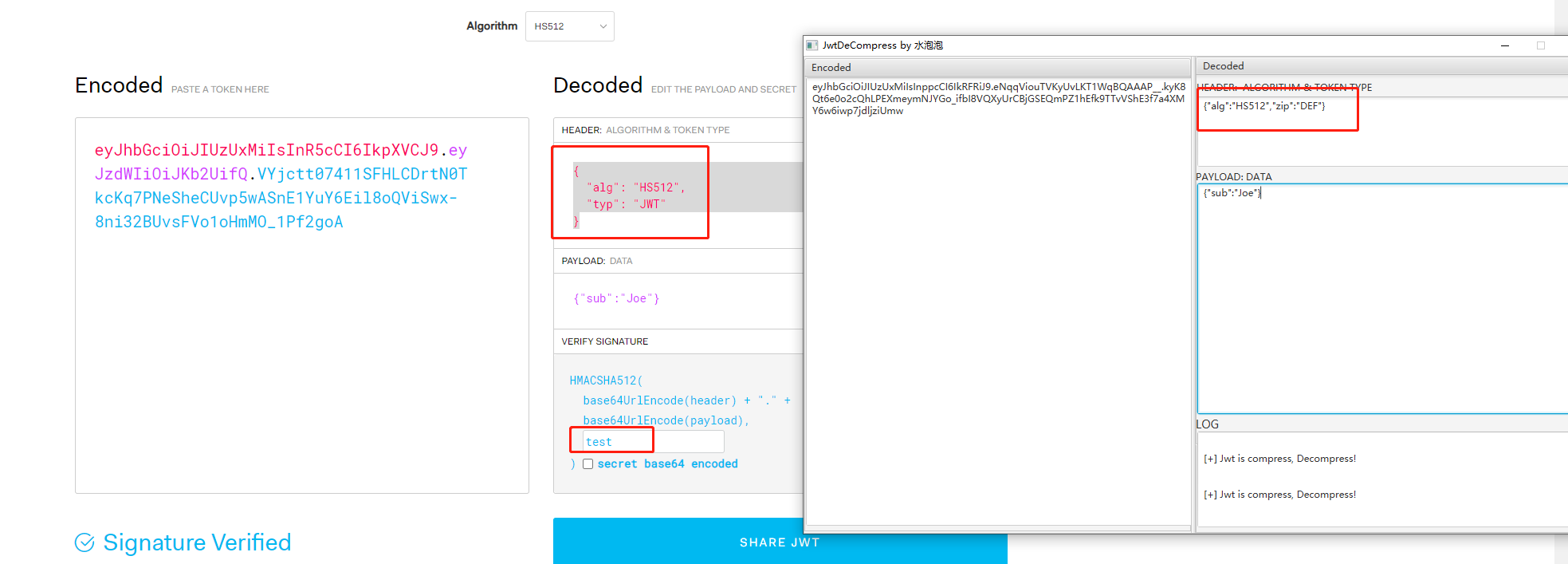The width and height of the screenshot is (1568, 564).
Task: Click the jwt.io Decoded heading
Action: (598, 85)
